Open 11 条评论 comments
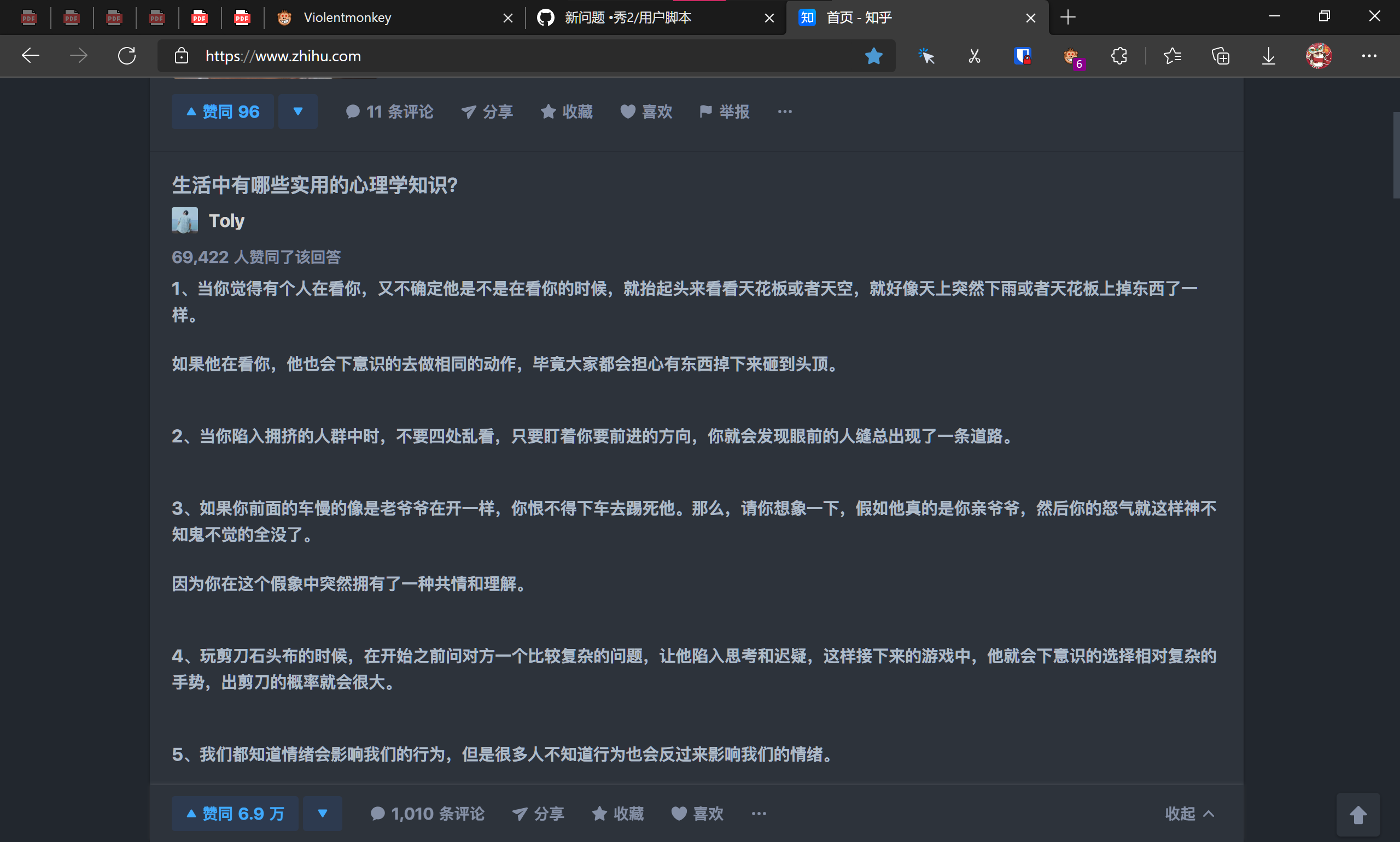1400x842 pixels. [x=389, y=111]
